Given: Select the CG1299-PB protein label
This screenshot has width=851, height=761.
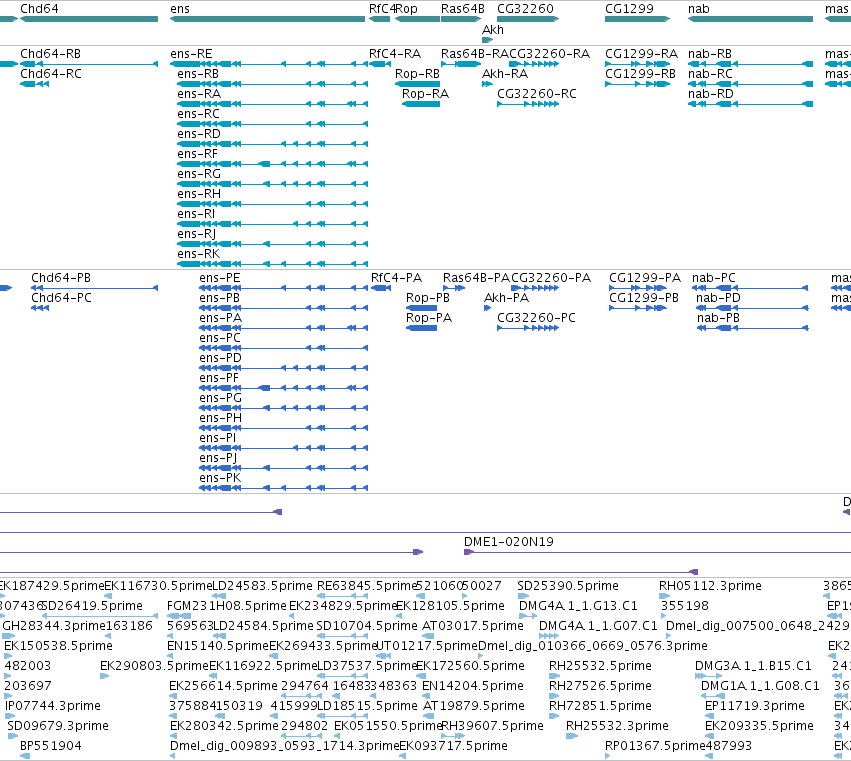Looking at the screenshot, I should pyautogui.click(x=644, y=298).
